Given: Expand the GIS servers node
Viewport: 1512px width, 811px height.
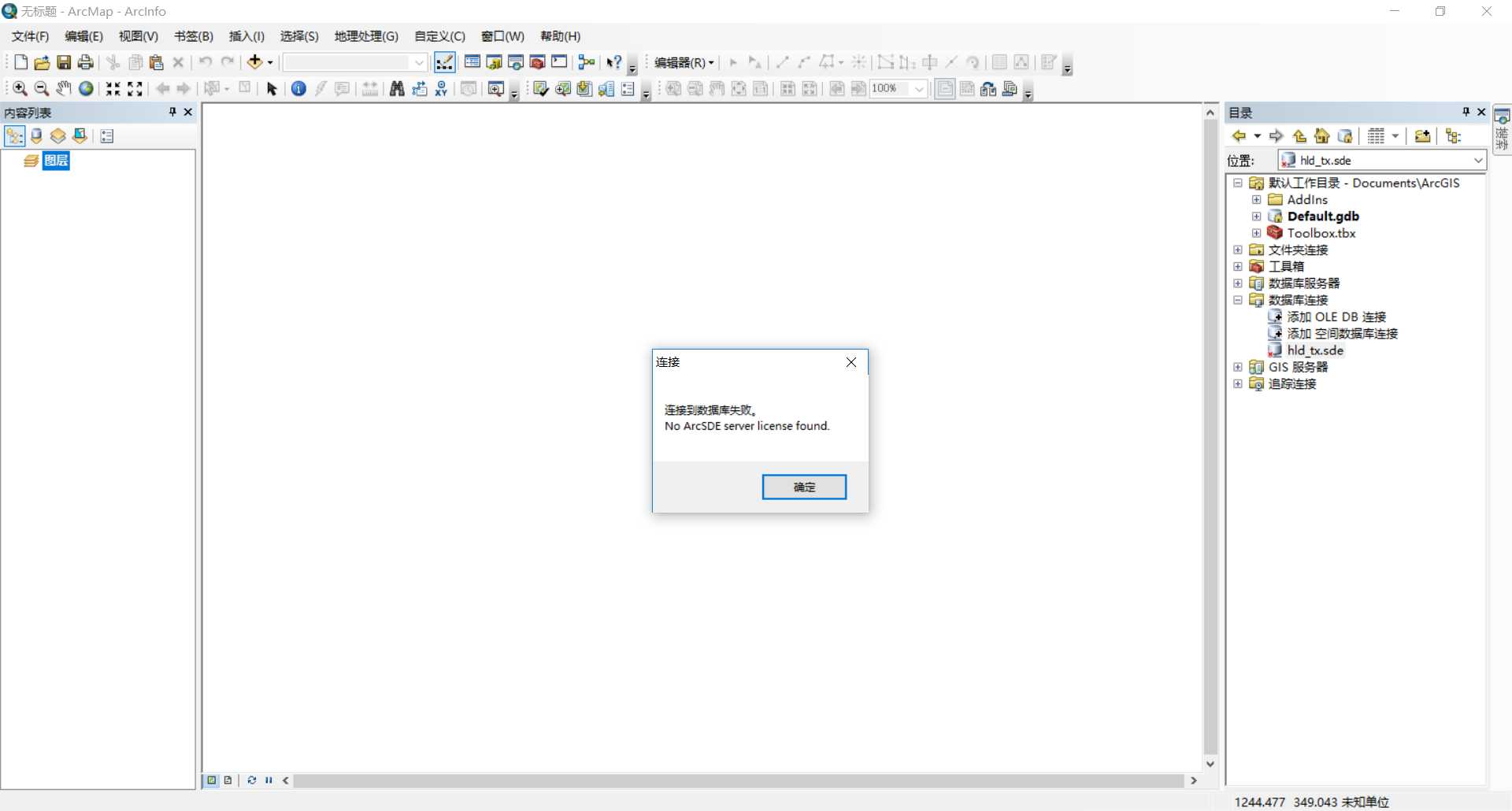Looking at the screenshot, I should (1238, 367).
